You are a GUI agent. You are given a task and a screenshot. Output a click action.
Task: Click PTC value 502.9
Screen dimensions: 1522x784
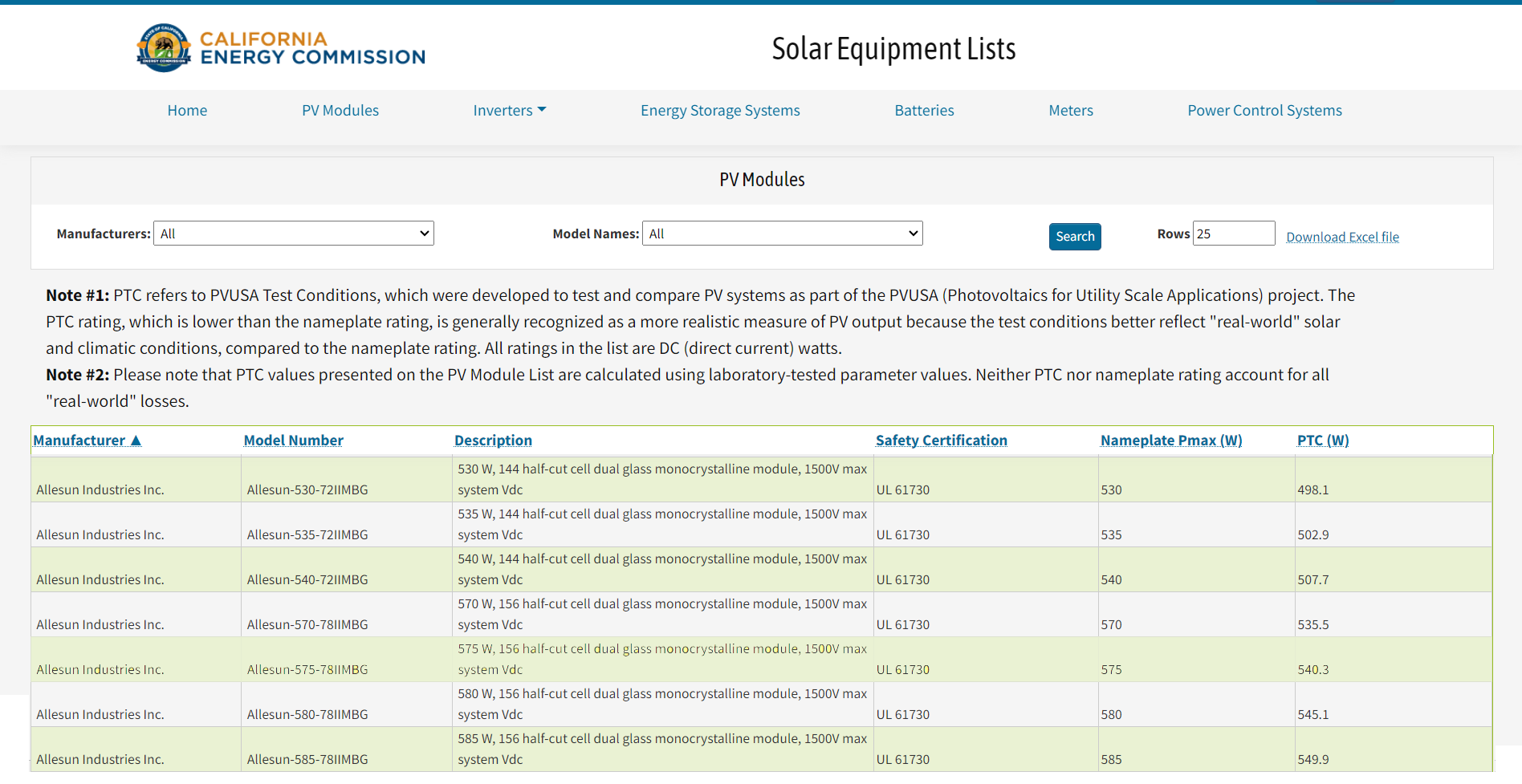1313,534
